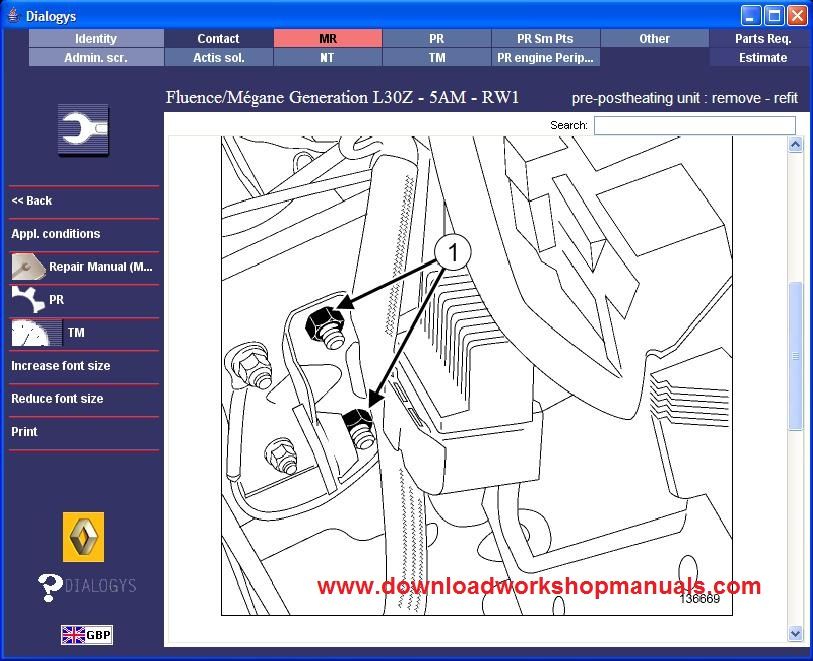This screenshot has width=813, height=661.
Task: Open the PR engine Perip... tab
Action: [545, 58]
